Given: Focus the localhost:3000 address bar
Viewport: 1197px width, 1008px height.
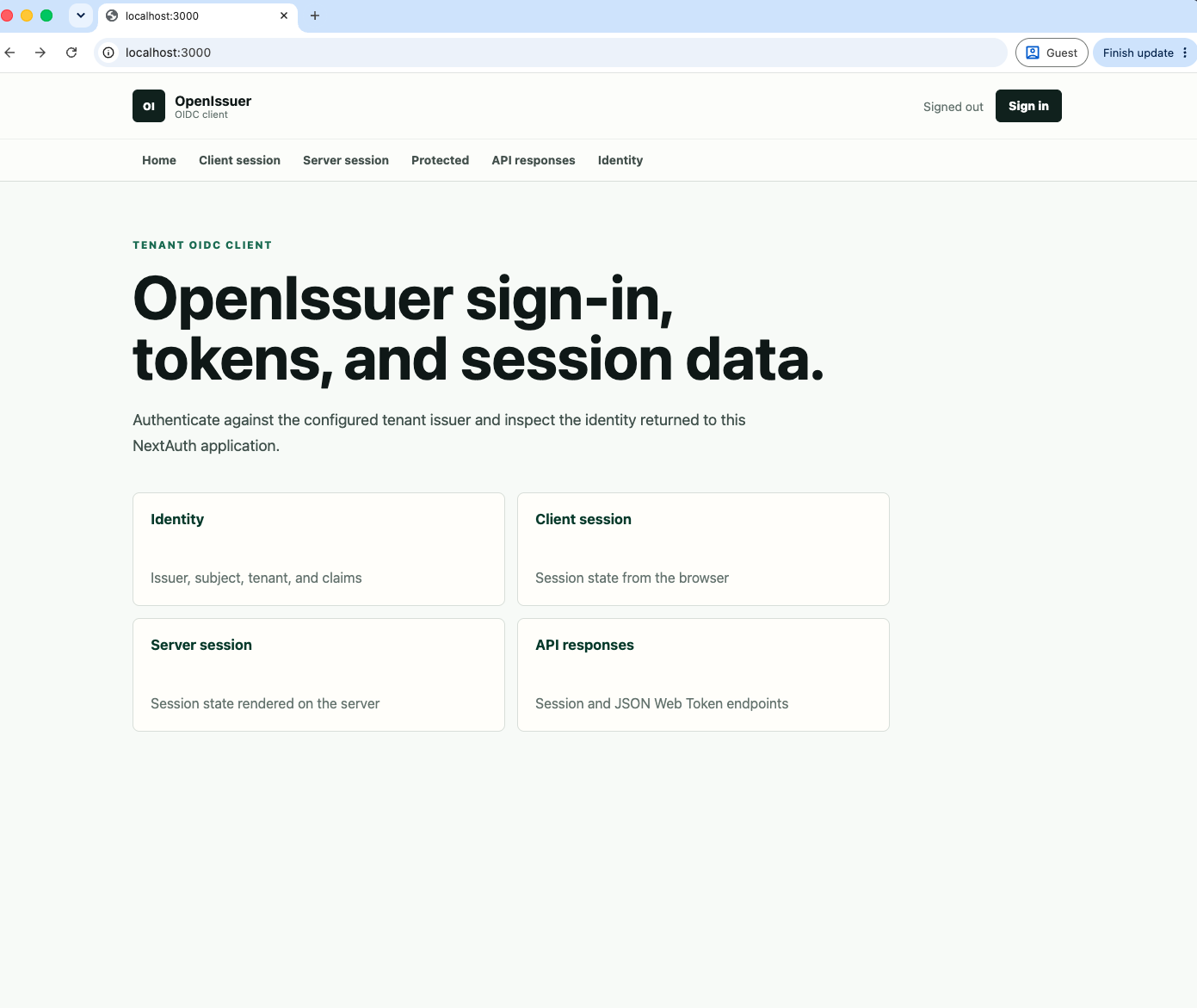Looking at the screenshot, I should click(x=551, y=53).
